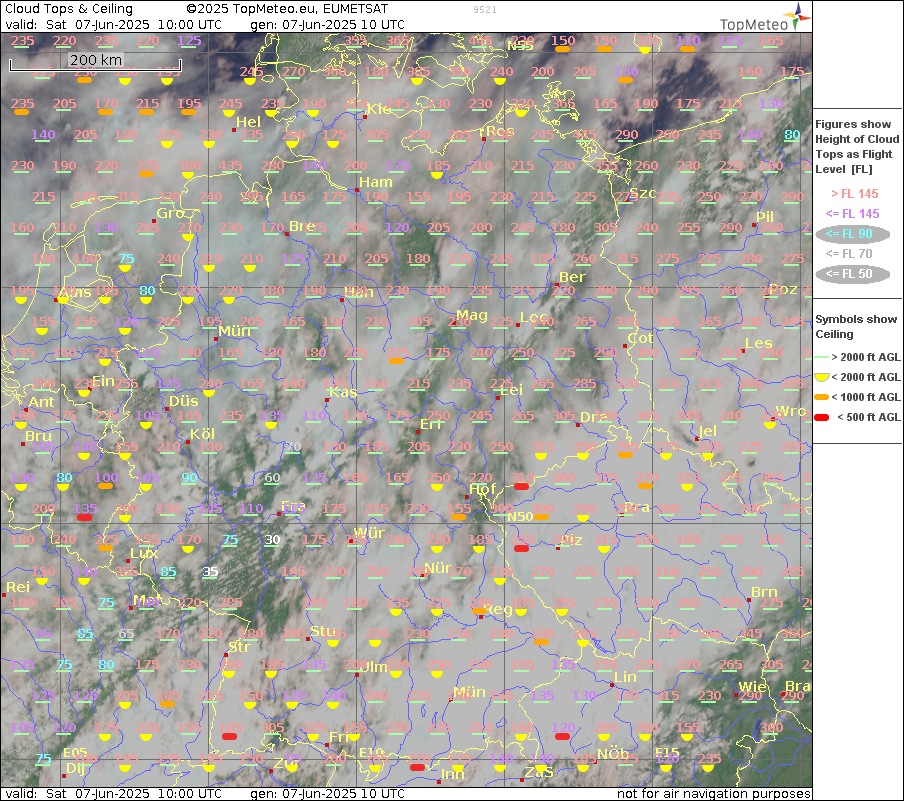Click the 'Wie' Vienna map label

[x=753, y=687]
